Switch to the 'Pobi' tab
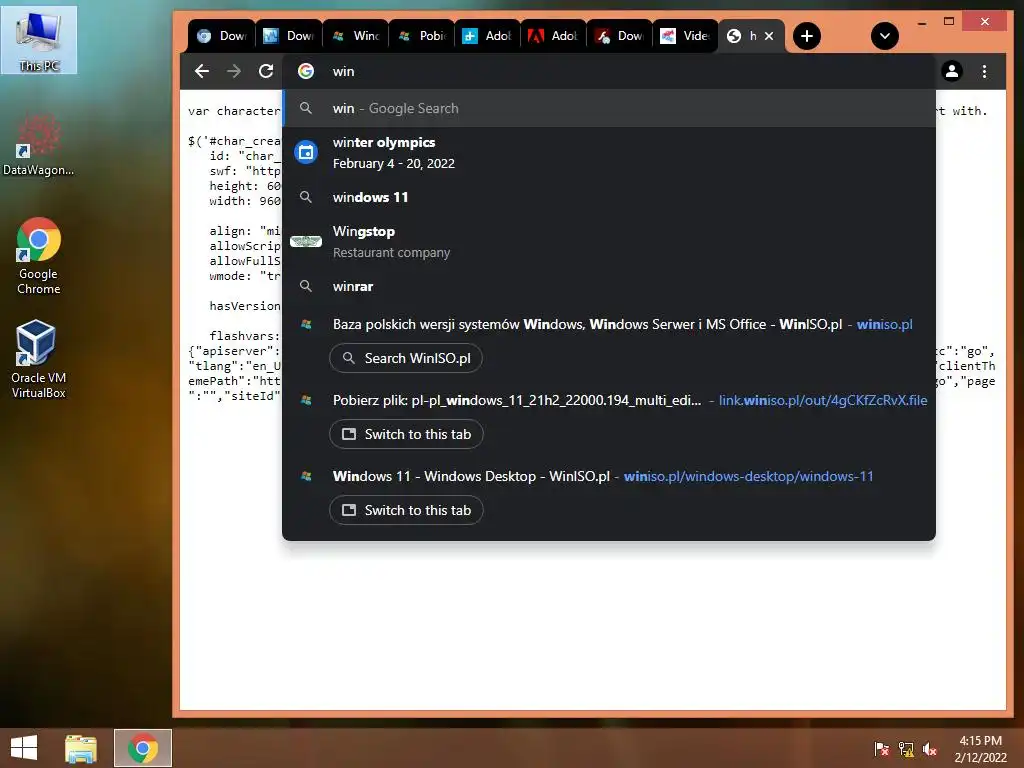The width and height of the screenshot is (1024, 768). pos(422,36)
